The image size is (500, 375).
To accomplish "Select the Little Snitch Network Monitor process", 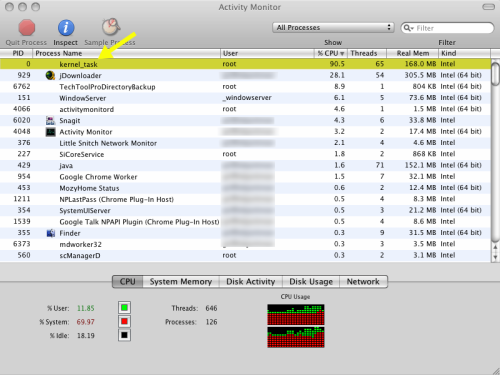I will pyautogui.click(x=245, y=143).
